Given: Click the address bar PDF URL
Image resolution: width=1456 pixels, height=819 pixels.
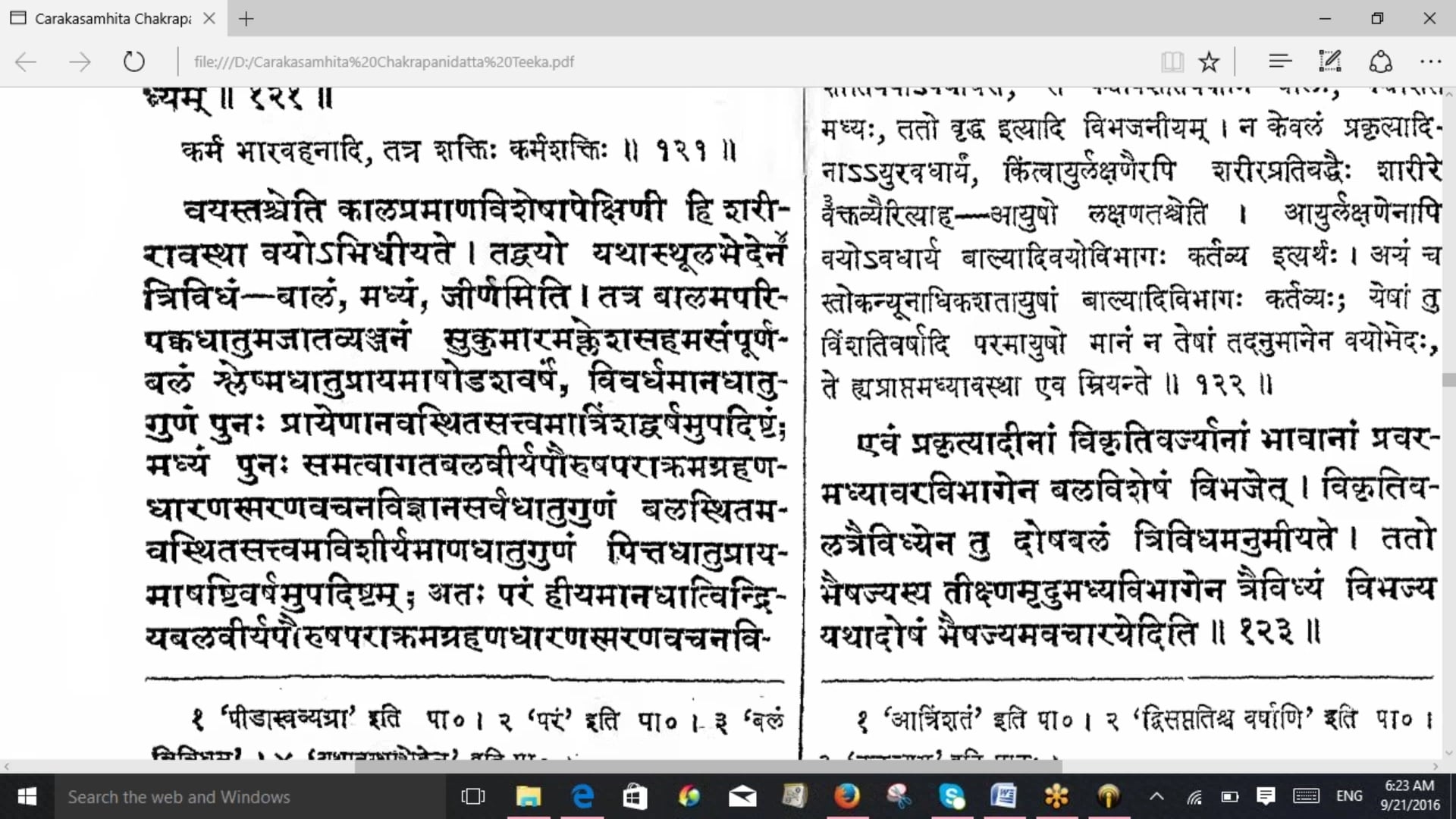Looking at the screenshot, I should point(384,62).
